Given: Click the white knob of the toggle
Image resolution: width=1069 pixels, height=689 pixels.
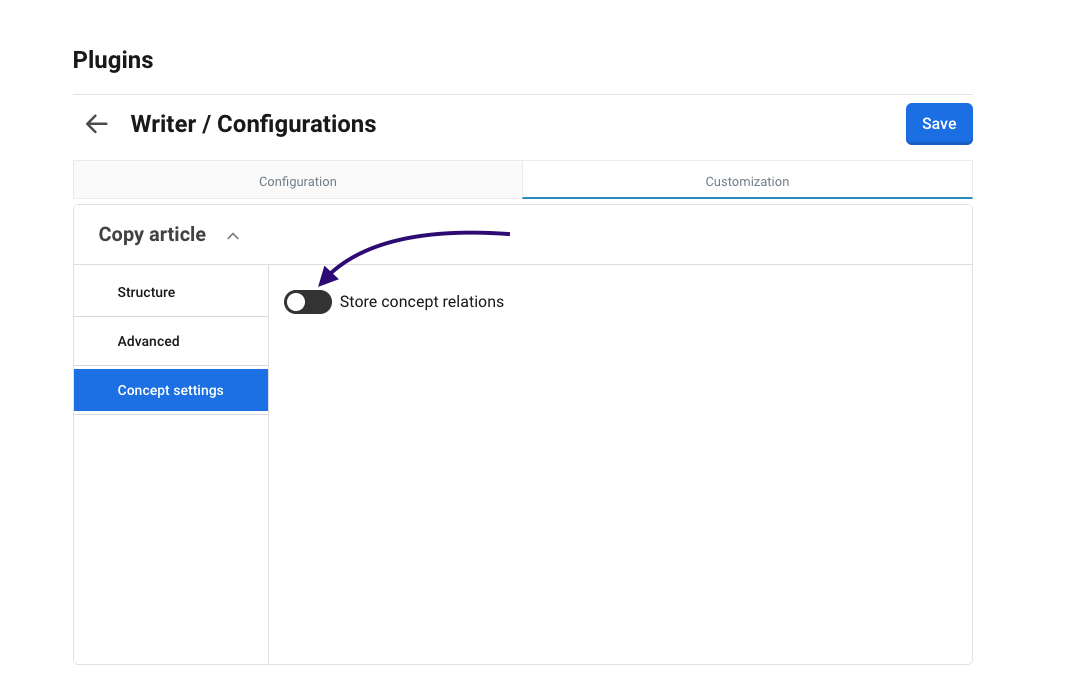Looking at the screenshot, I should pyautogui.click(x=296, y=302).
